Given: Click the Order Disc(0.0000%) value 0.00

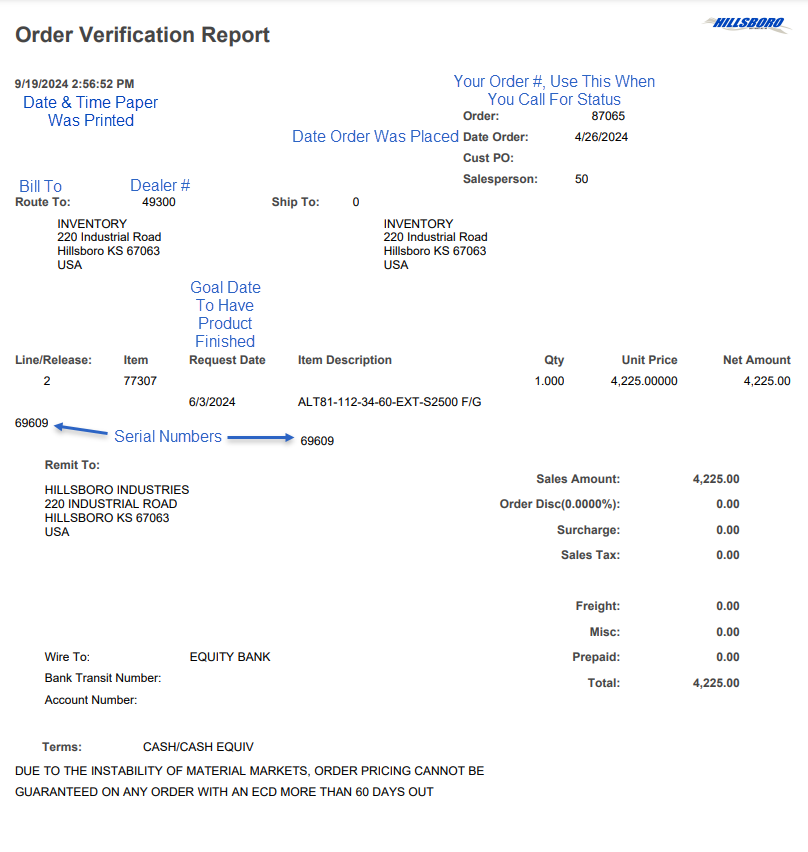Looking at the screenshot, I should pos(728,504).
